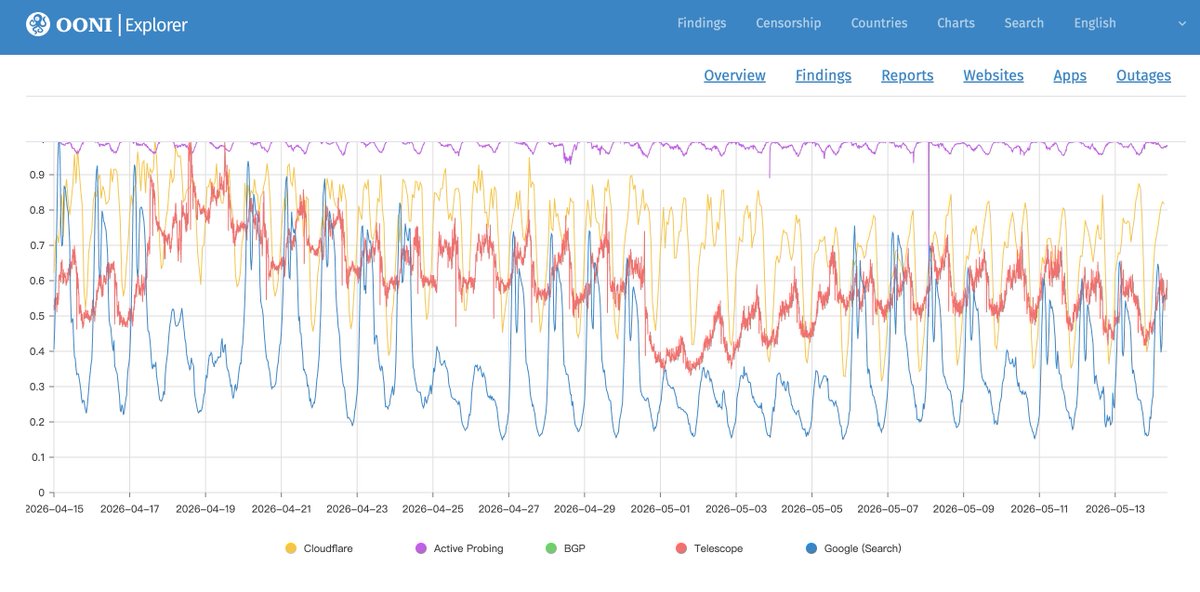Screen dimensions: 1200x592
Task: Open the Findings item in header navigation
Action: [702, 23]
